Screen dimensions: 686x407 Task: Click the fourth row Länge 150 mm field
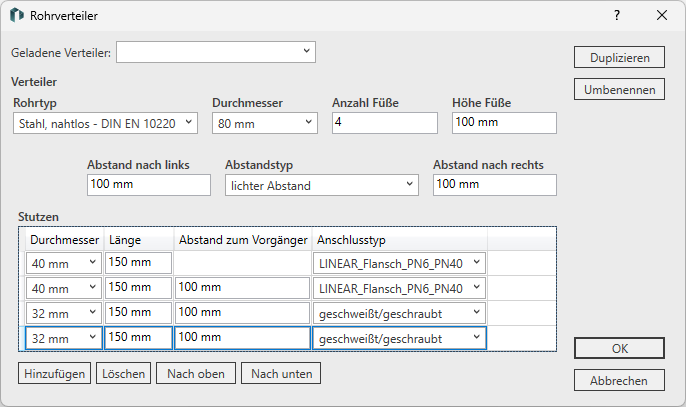pos(138,337)
